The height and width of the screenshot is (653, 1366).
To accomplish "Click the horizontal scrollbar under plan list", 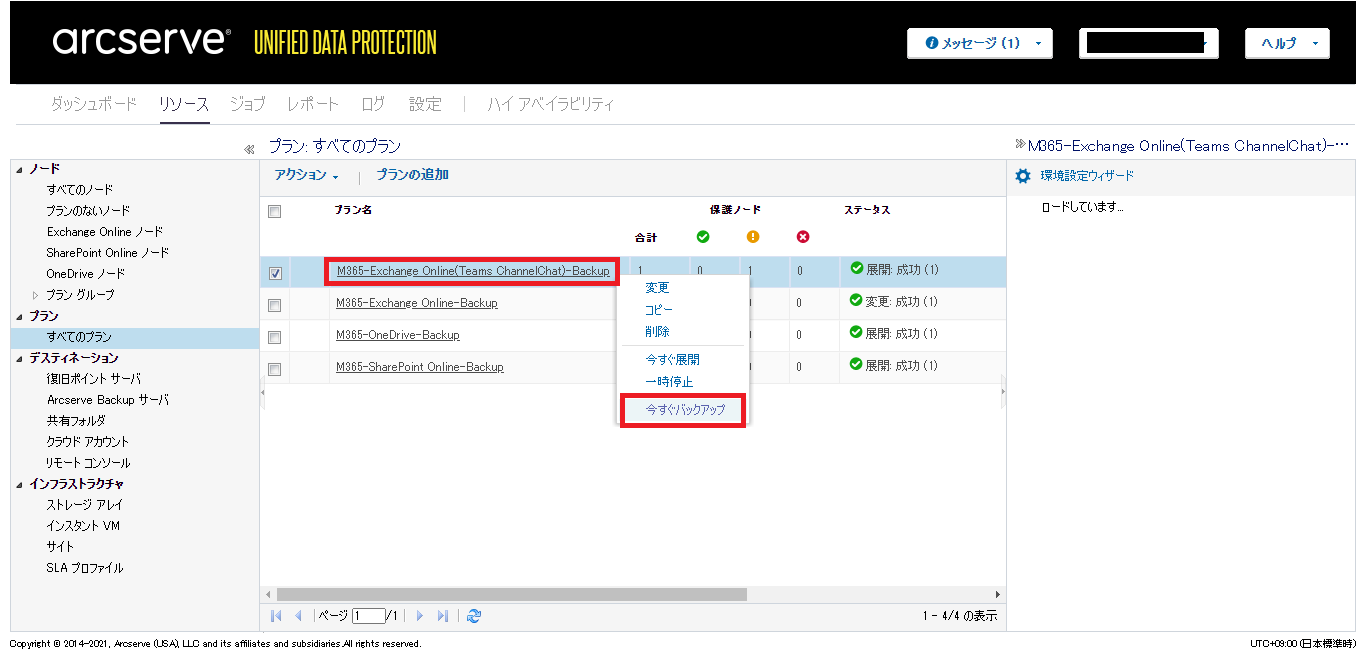I will [512, 594].
